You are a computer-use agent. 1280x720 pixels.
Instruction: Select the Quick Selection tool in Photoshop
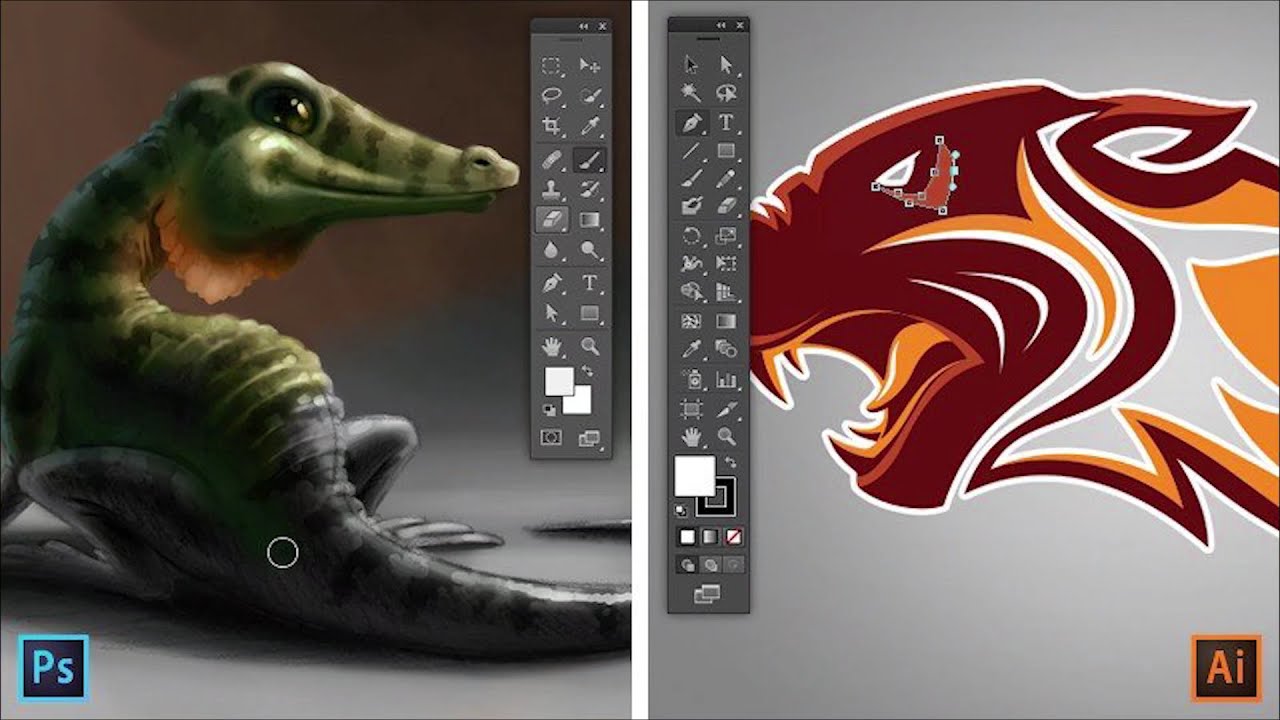[590, 95]
